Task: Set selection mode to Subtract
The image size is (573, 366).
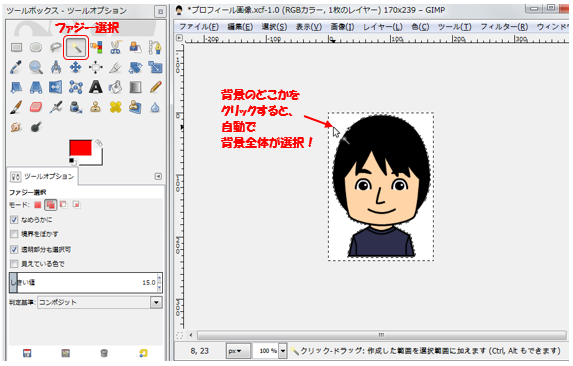Action: coord(64,205)
